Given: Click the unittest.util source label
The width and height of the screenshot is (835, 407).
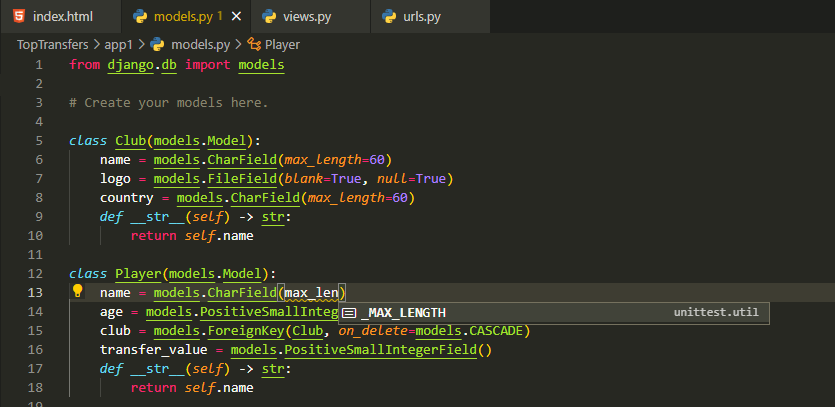Looking at the screenshot, I should [716, 312].
